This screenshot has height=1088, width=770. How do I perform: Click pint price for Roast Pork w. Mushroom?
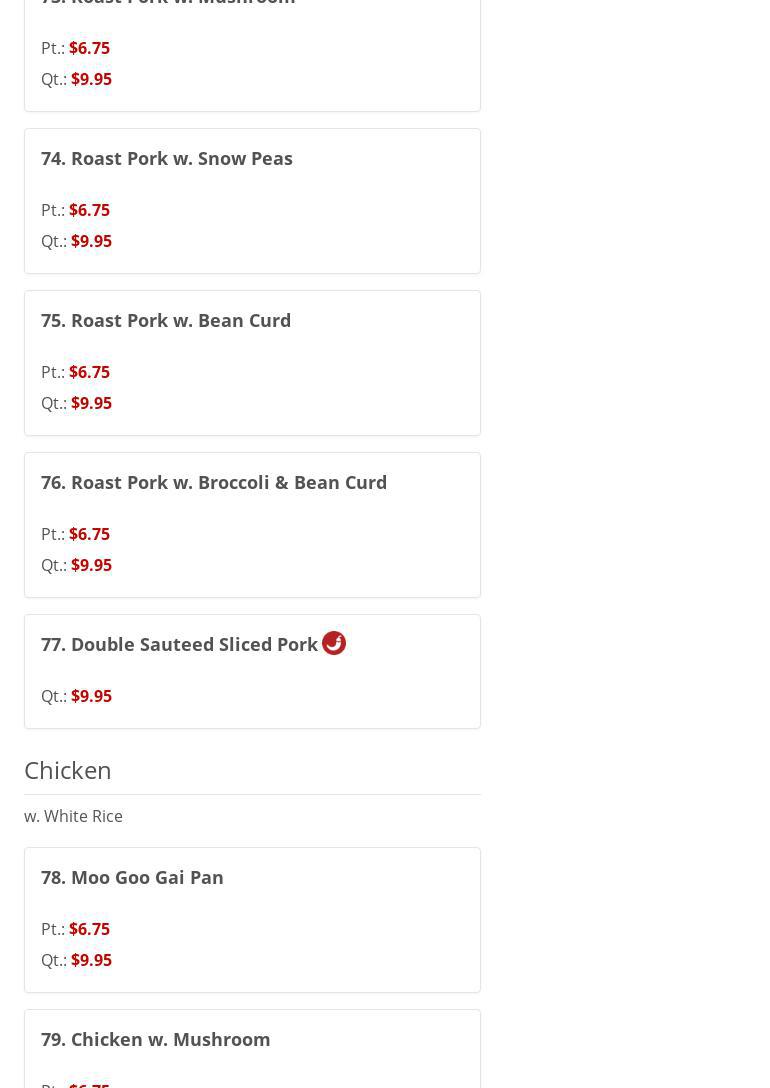(89, 48)
